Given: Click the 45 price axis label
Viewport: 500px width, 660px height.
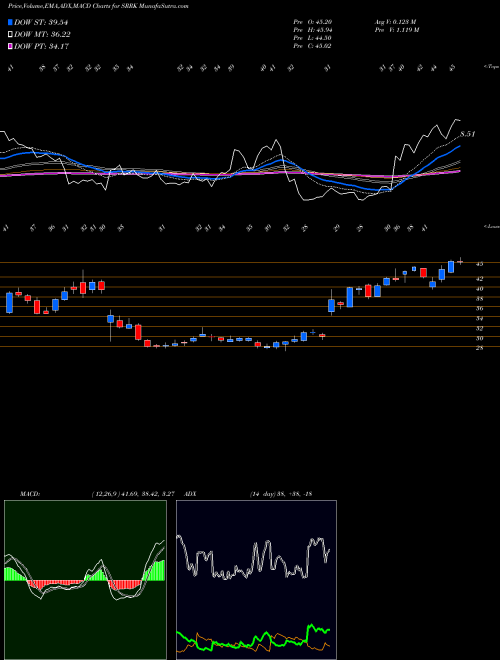Looking at the screenshot, I should (479, 264).
